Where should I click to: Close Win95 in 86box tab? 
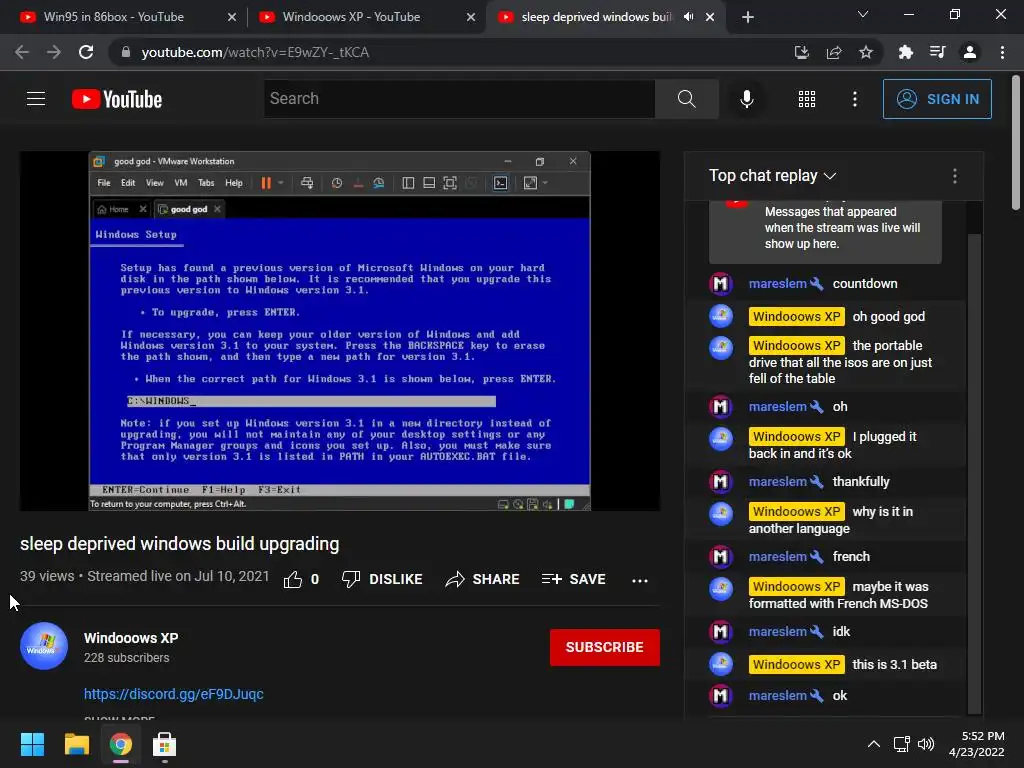232,17
